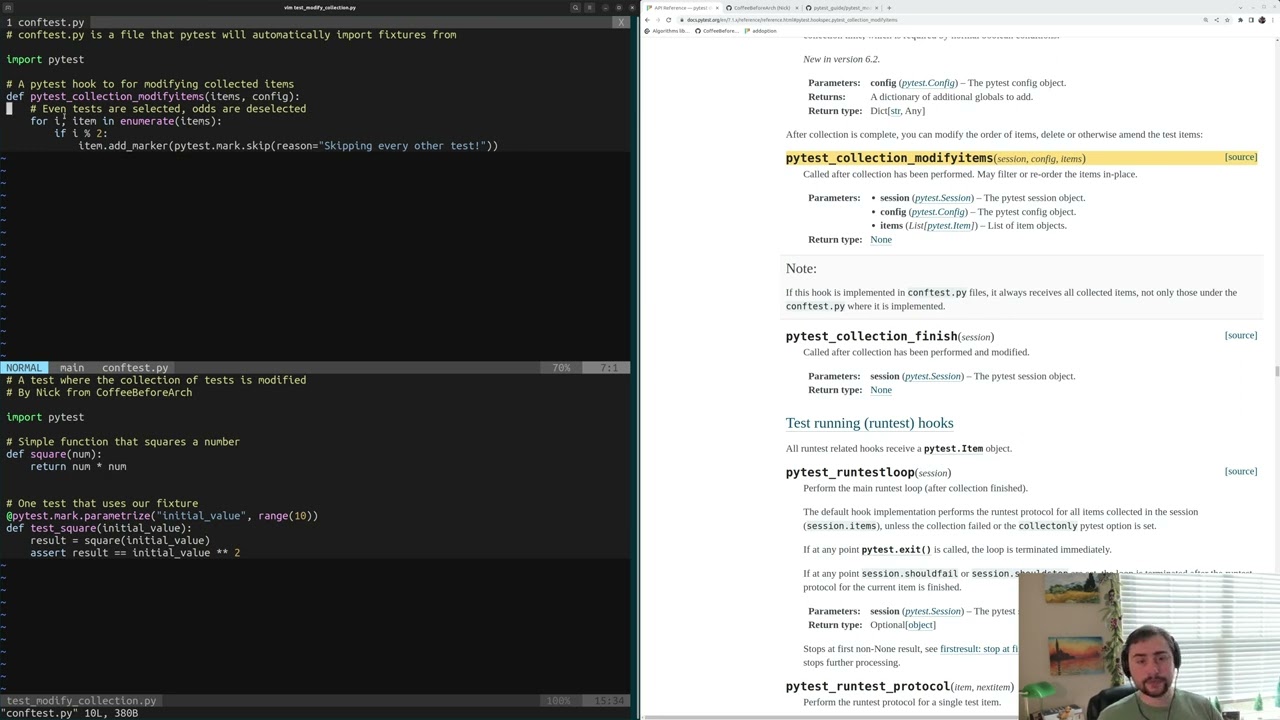
Task: Open browser extensions puzzle icon
Action: 1241,20
